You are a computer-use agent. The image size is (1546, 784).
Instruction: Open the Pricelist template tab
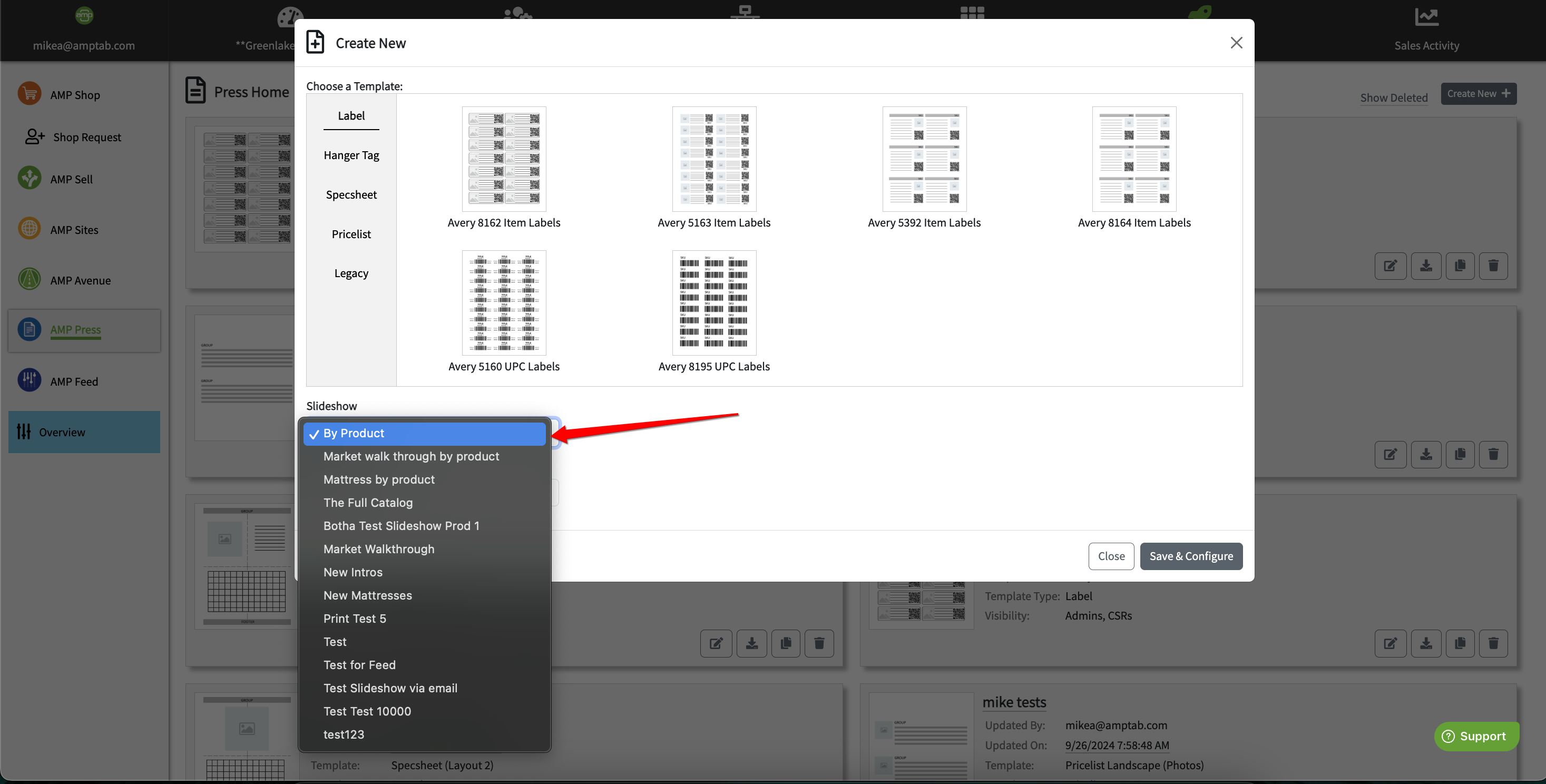point(350,234)
